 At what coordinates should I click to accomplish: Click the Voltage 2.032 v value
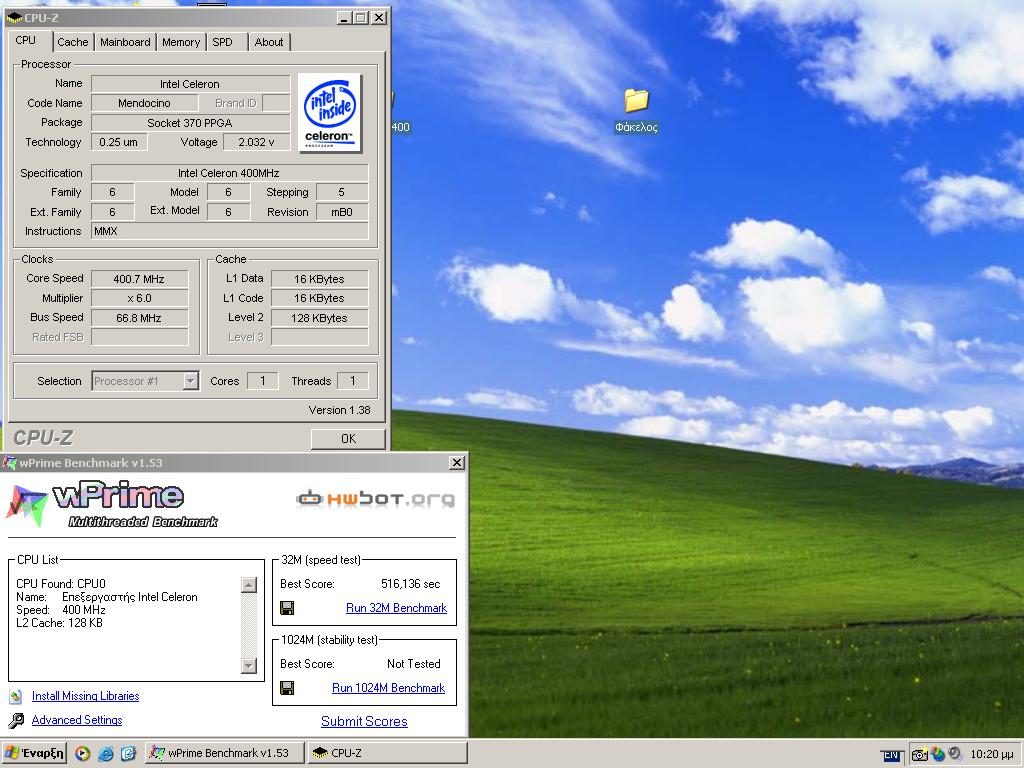point(256,142)
